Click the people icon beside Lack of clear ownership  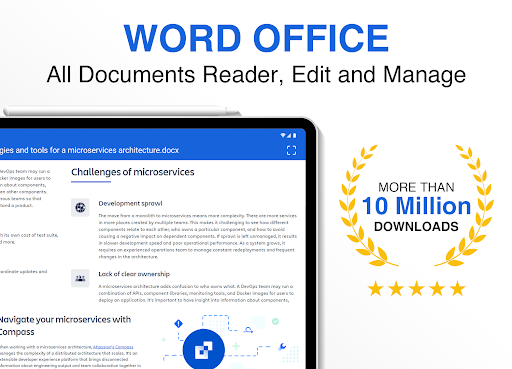[80, 278]
